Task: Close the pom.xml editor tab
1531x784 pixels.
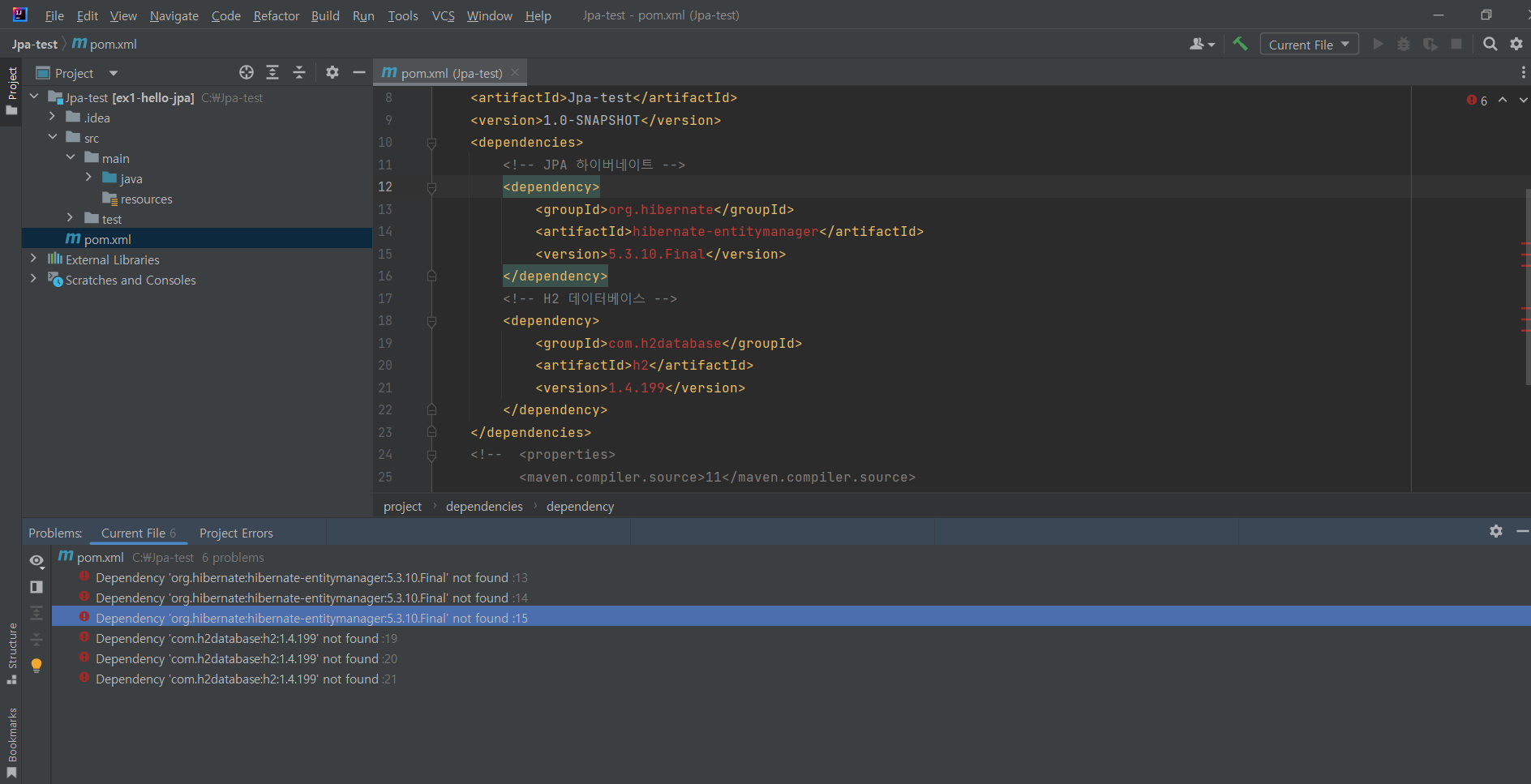Action: point(515,72)
